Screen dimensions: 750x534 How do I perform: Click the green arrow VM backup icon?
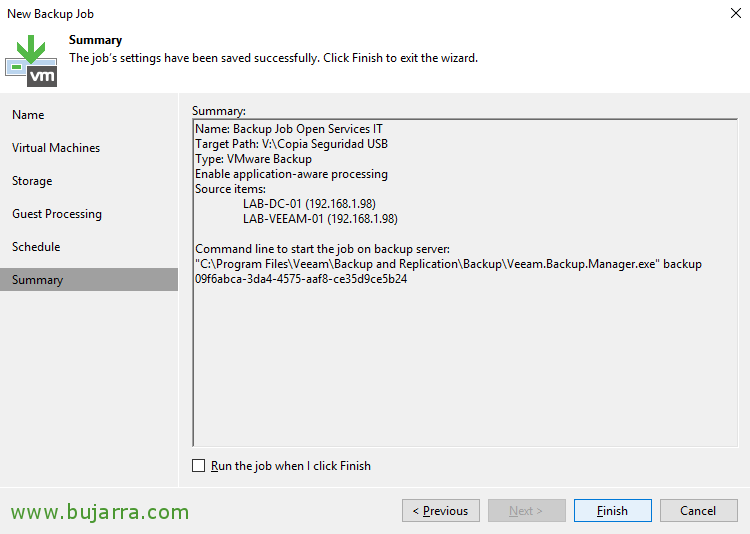[31, 61]
